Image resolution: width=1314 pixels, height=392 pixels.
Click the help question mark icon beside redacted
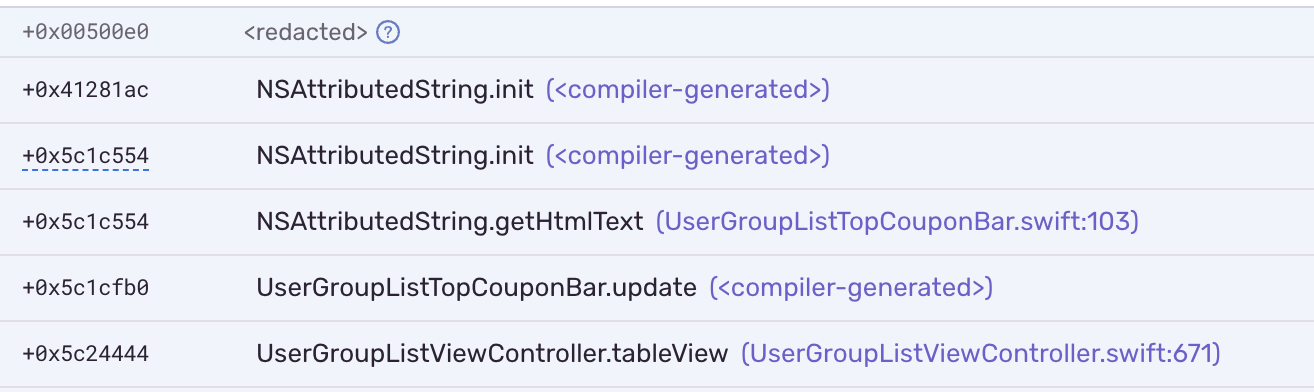pos(388,32)
